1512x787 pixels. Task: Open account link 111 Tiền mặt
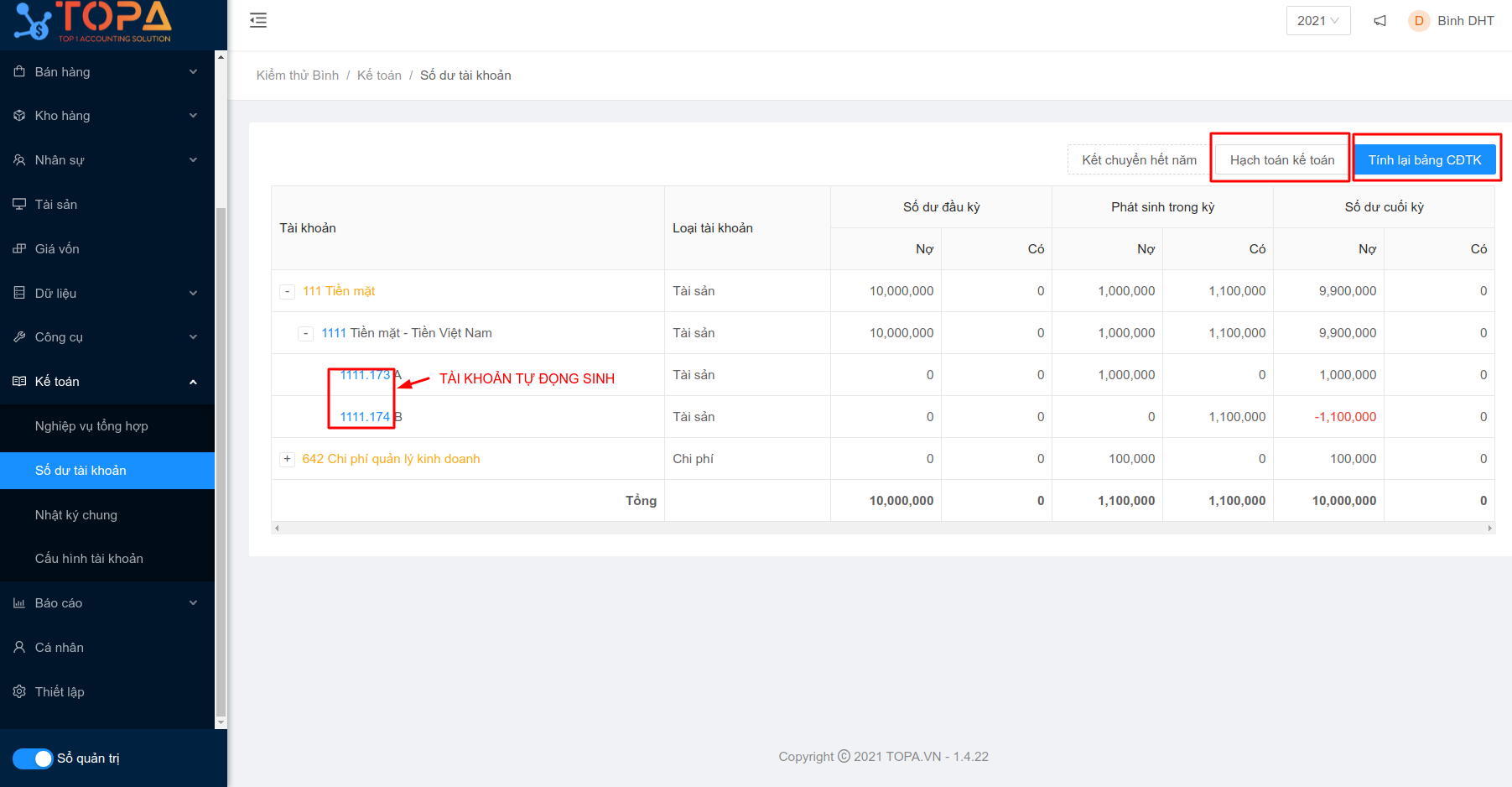pyautogui.click(x=339, y=291)
